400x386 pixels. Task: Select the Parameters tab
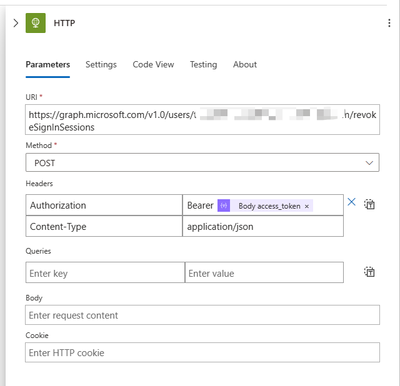point(48,64)
